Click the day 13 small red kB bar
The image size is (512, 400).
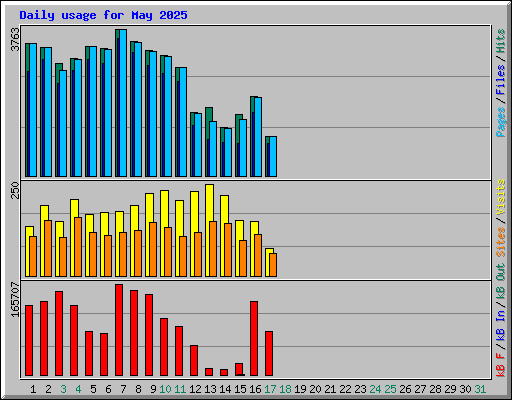coord(209,372)
